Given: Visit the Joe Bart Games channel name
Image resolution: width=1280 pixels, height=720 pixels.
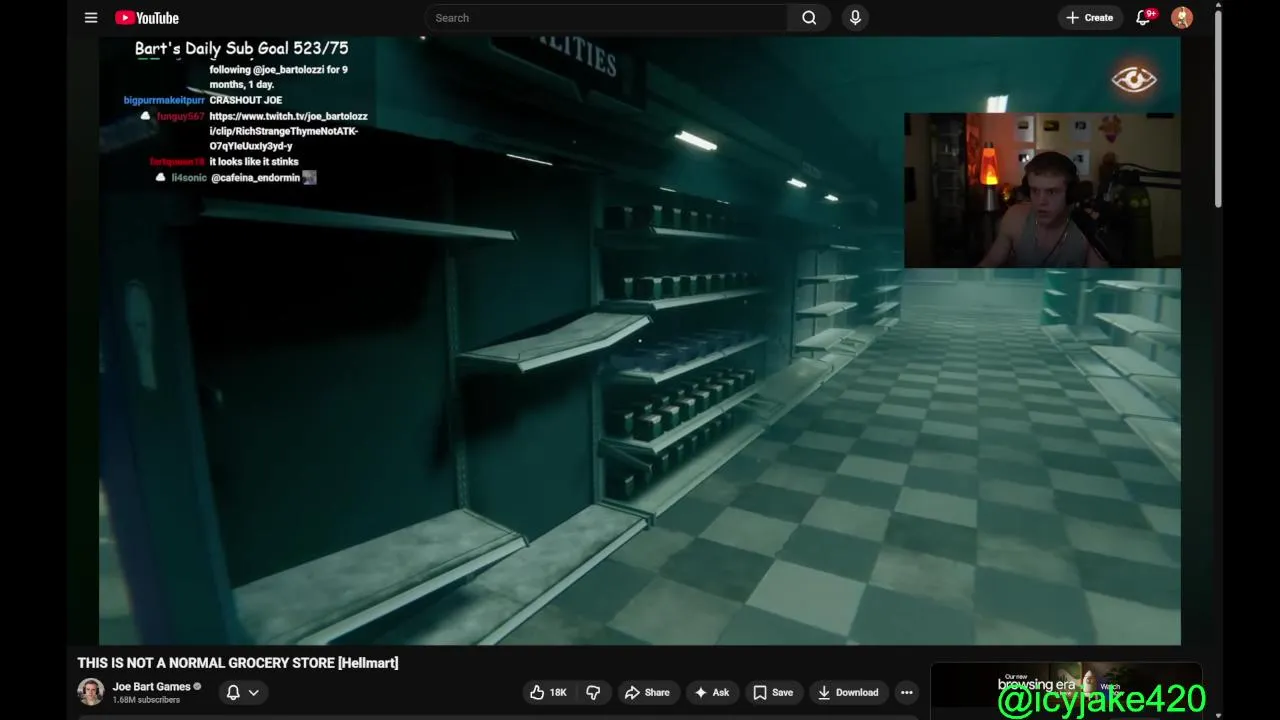Looking at the screenshot, I should click(x=151, y=687).
